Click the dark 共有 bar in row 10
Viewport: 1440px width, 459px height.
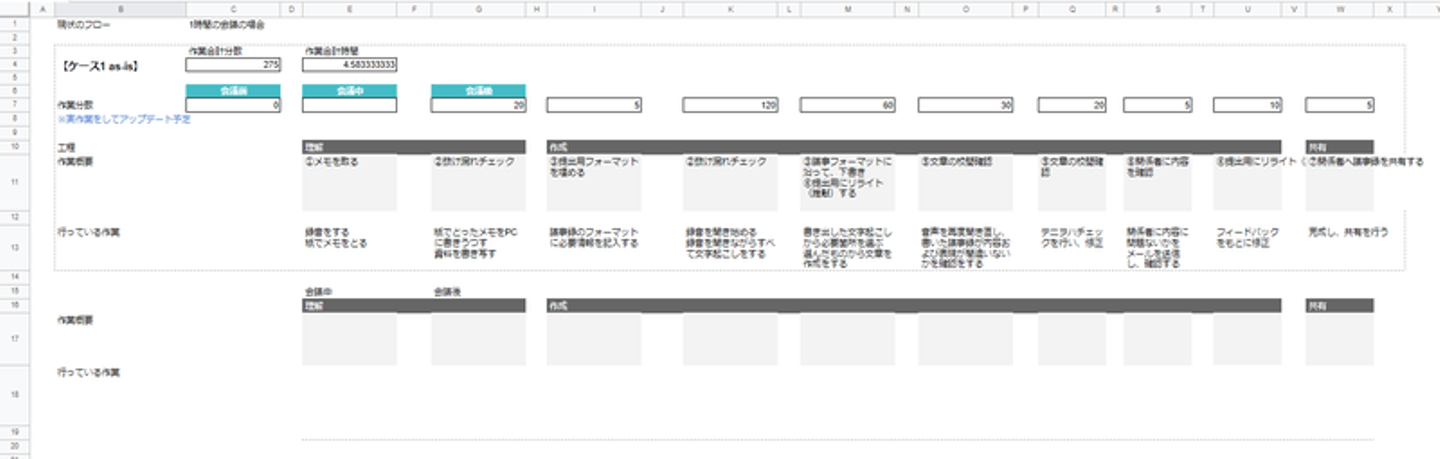[x=1340, y=147]
